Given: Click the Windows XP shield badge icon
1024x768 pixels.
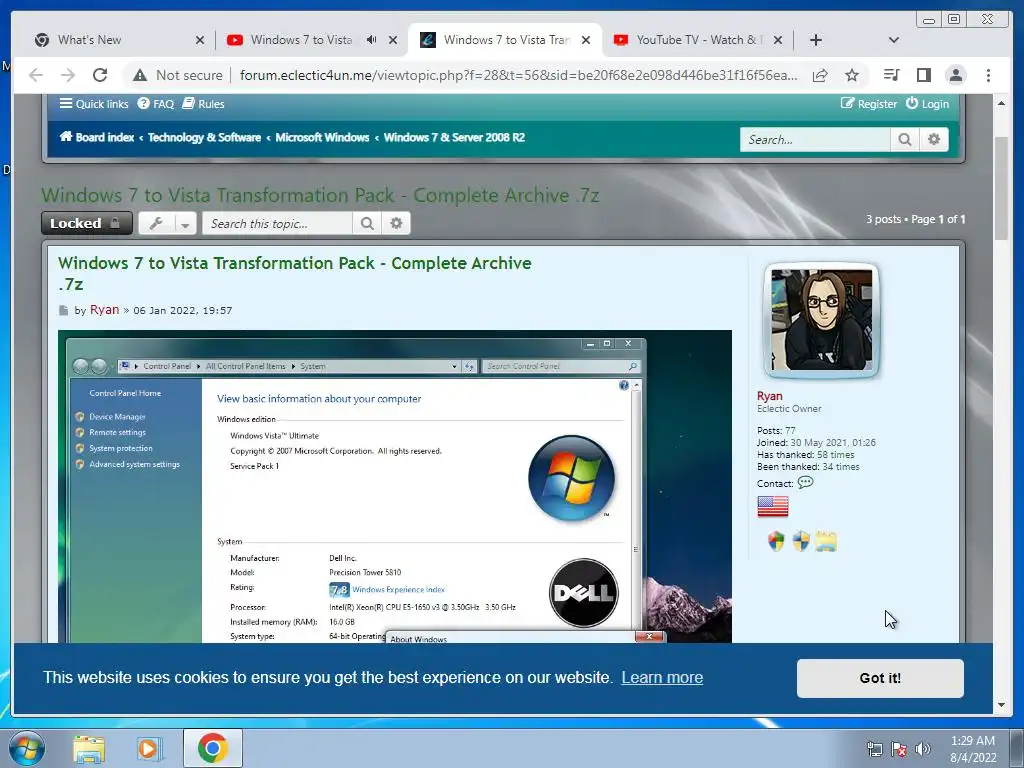Looking at the screenshot, I should click(776, 541).
